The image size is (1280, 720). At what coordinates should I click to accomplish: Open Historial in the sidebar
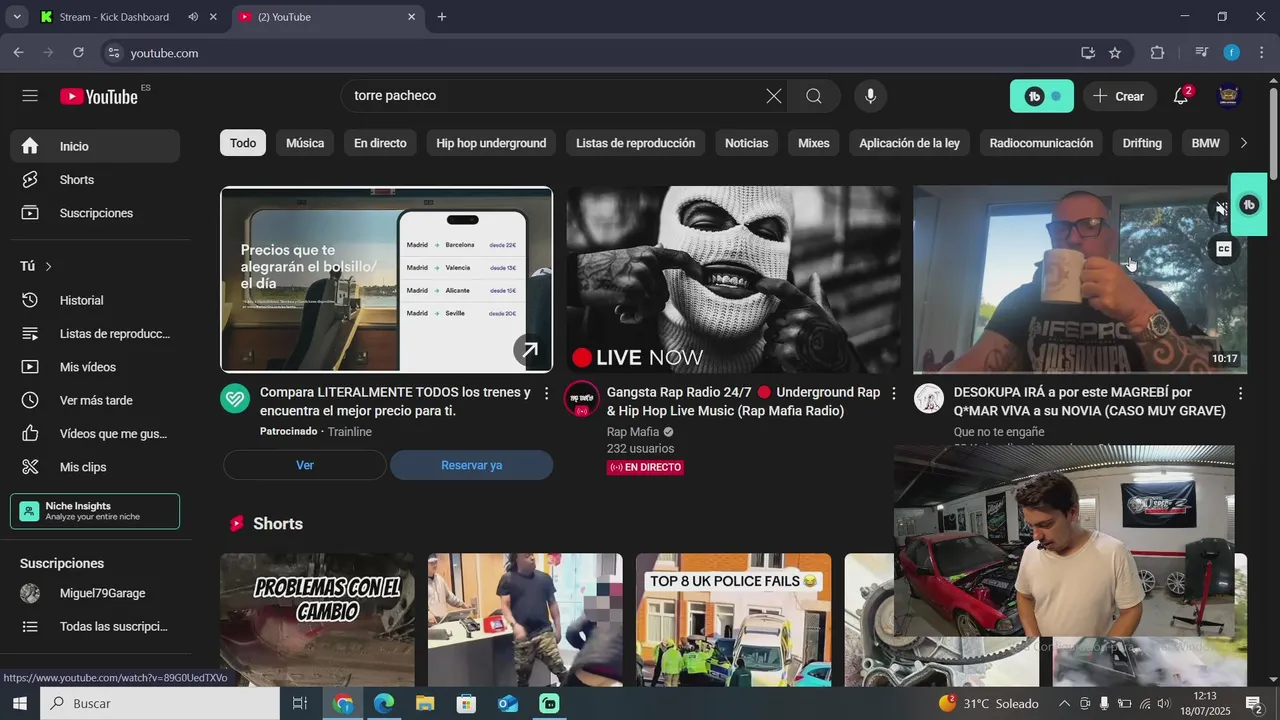[95, 300]
